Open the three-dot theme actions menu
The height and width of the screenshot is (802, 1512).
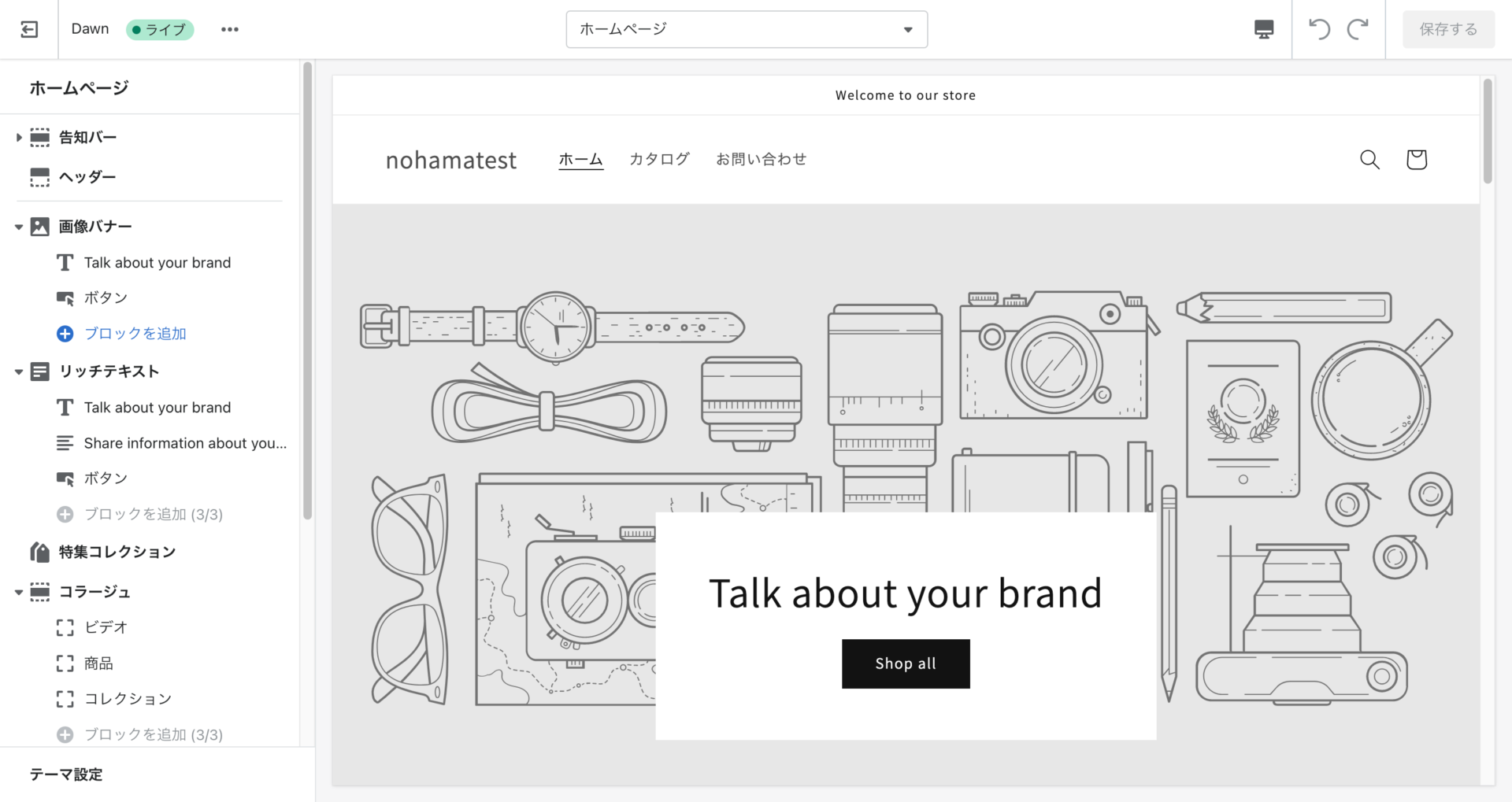point(229,29)
